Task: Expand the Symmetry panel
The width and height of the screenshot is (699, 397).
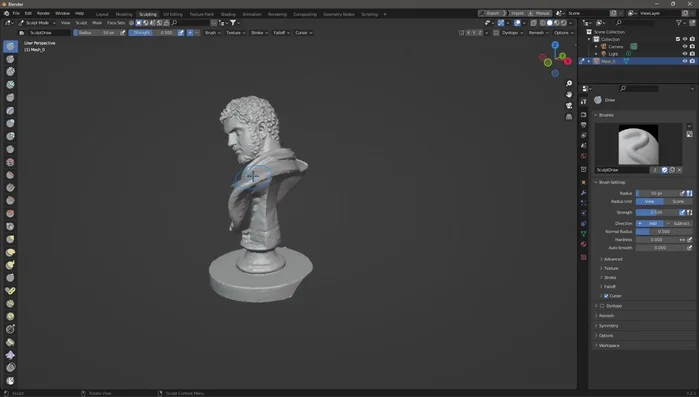Action: [609, 326]
